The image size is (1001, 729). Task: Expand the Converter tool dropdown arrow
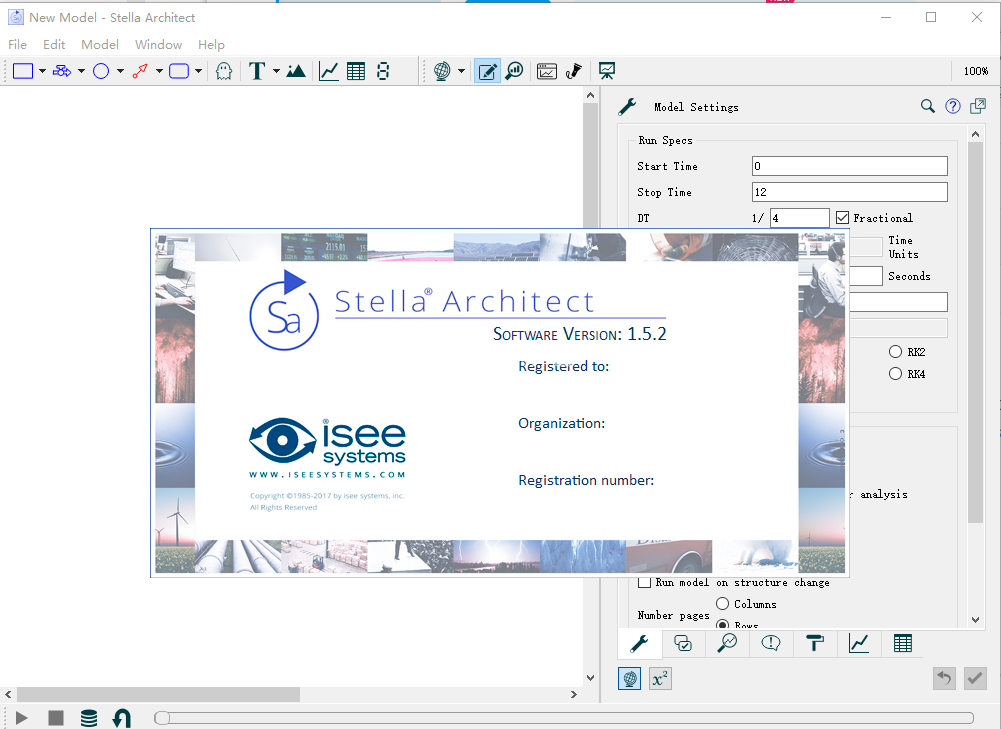pyautogui.click(x=120, y=71)
